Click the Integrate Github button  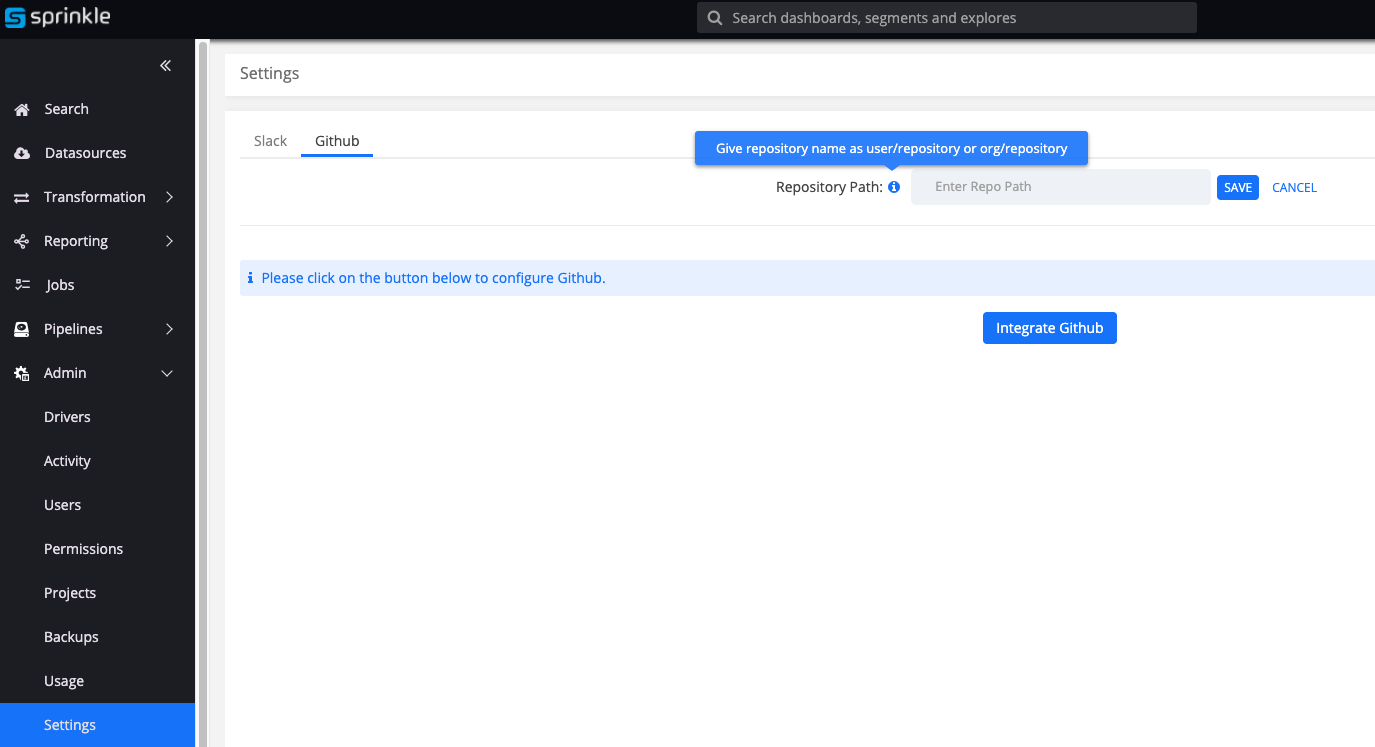[x=1050, y=328]
